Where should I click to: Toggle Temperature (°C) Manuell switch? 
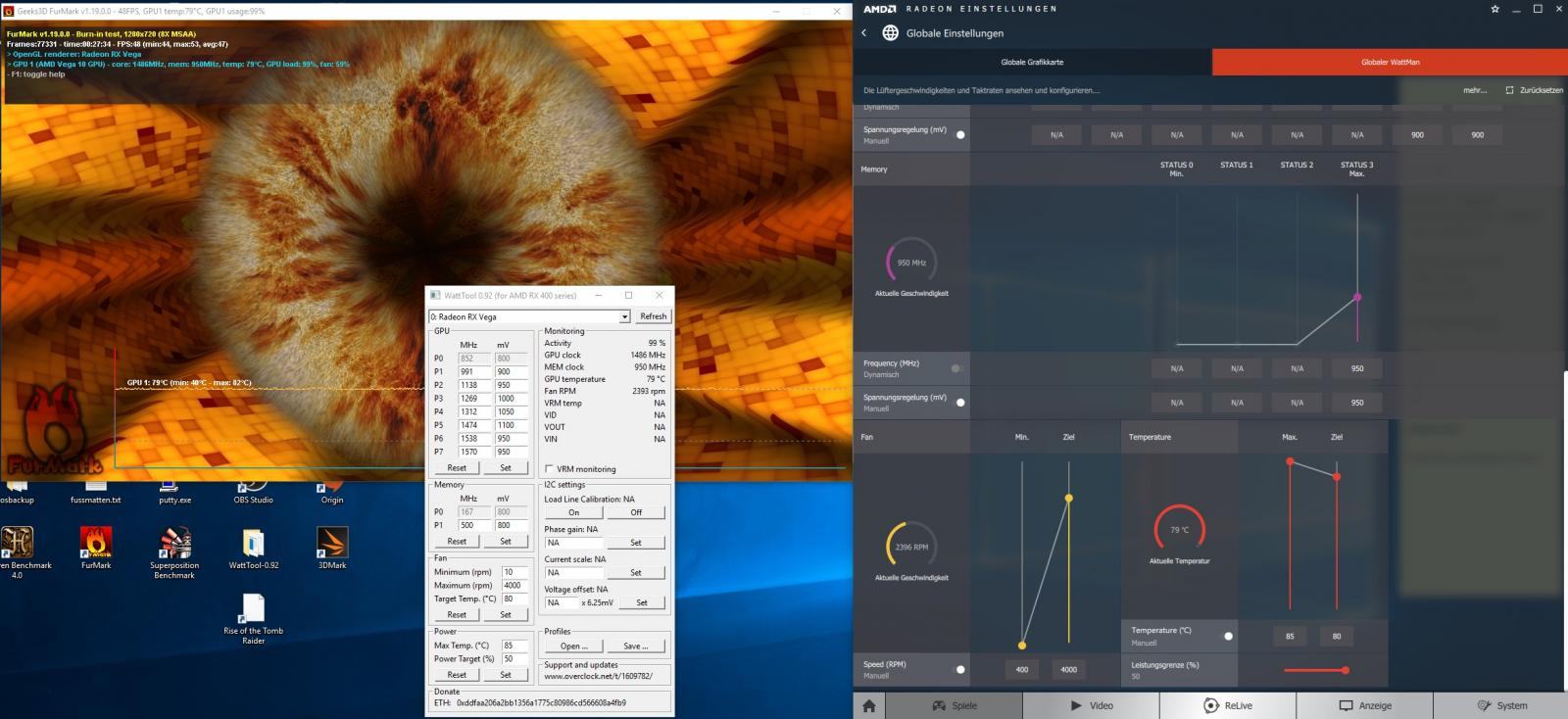pos(1228,636)
